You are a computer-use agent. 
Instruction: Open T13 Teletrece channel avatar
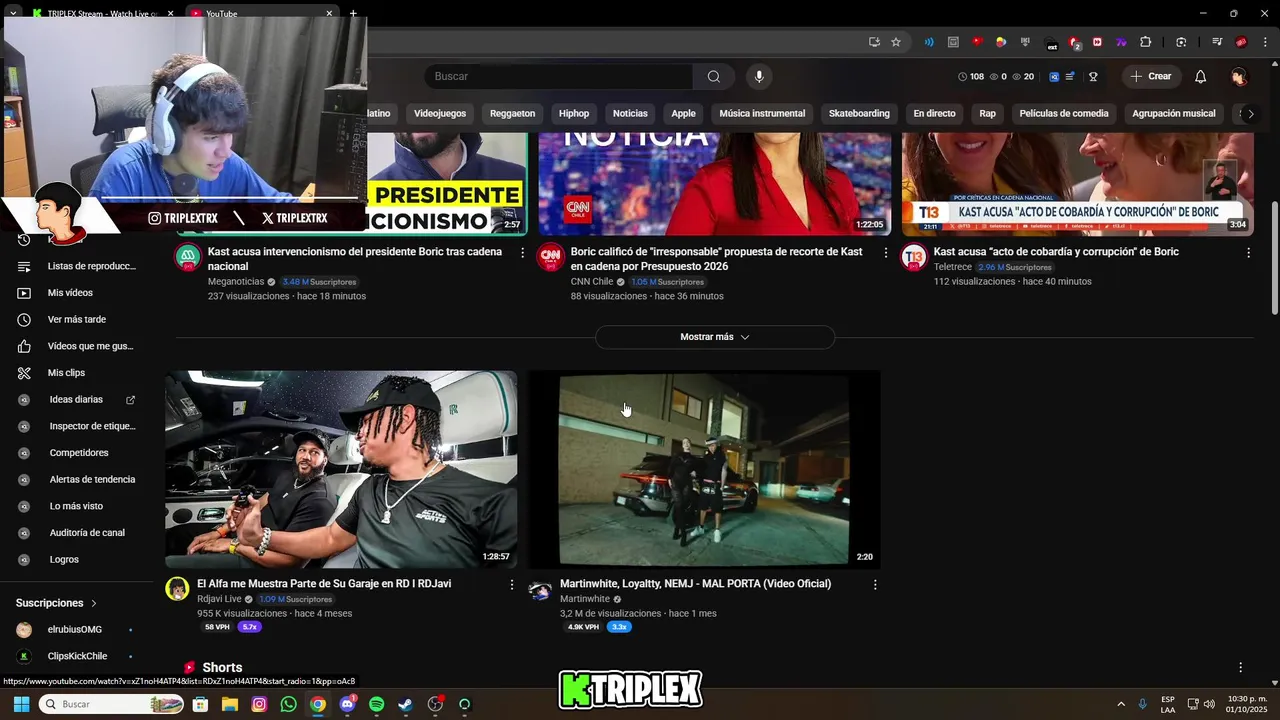[x=914, y=257]
